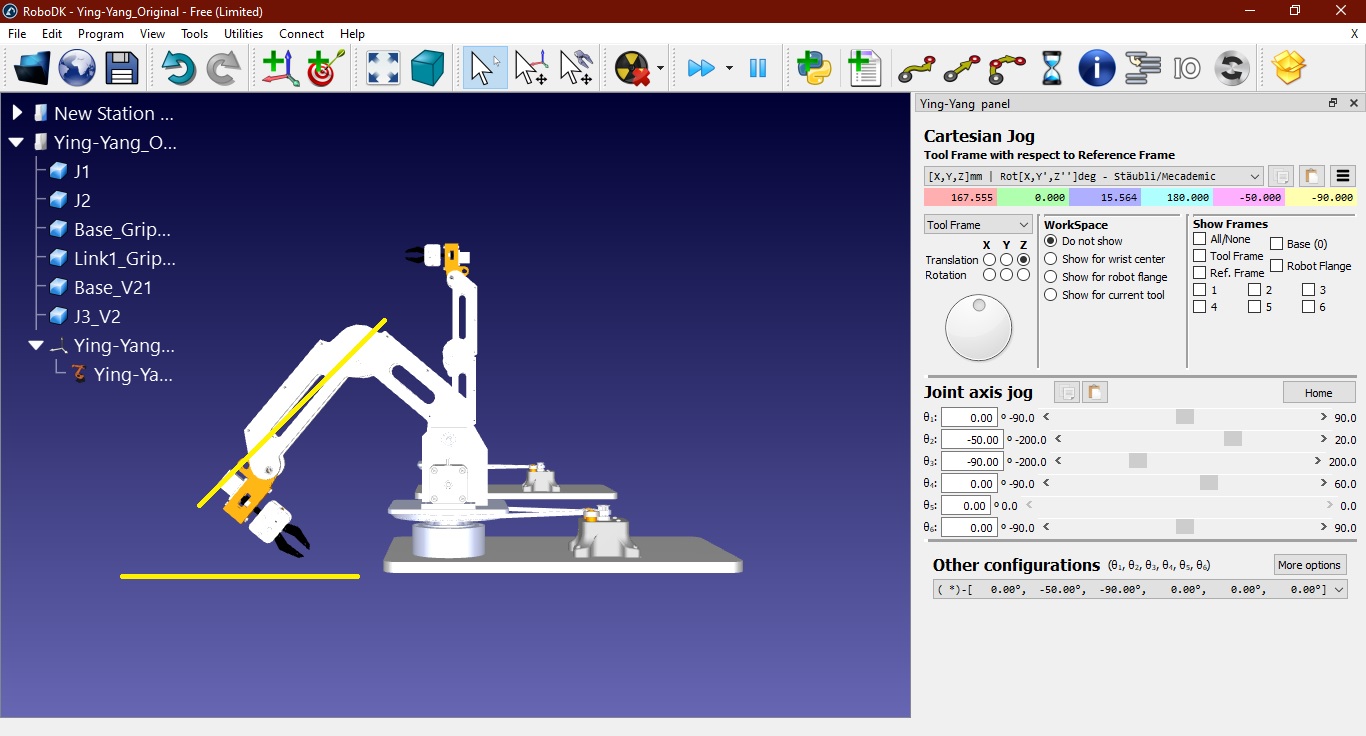
Task: Enable the Tool Frame checkbox
Action: [x=1200, y=256]
